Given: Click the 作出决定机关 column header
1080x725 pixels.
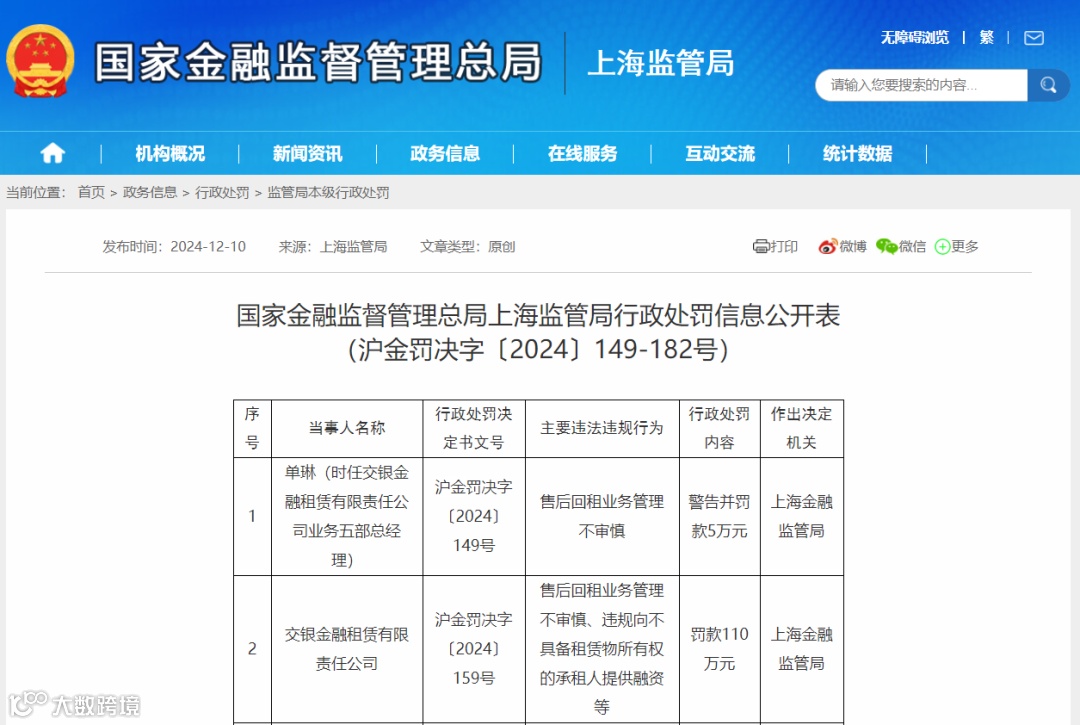Looking at the screenshot, I should (x=802, y=428).
